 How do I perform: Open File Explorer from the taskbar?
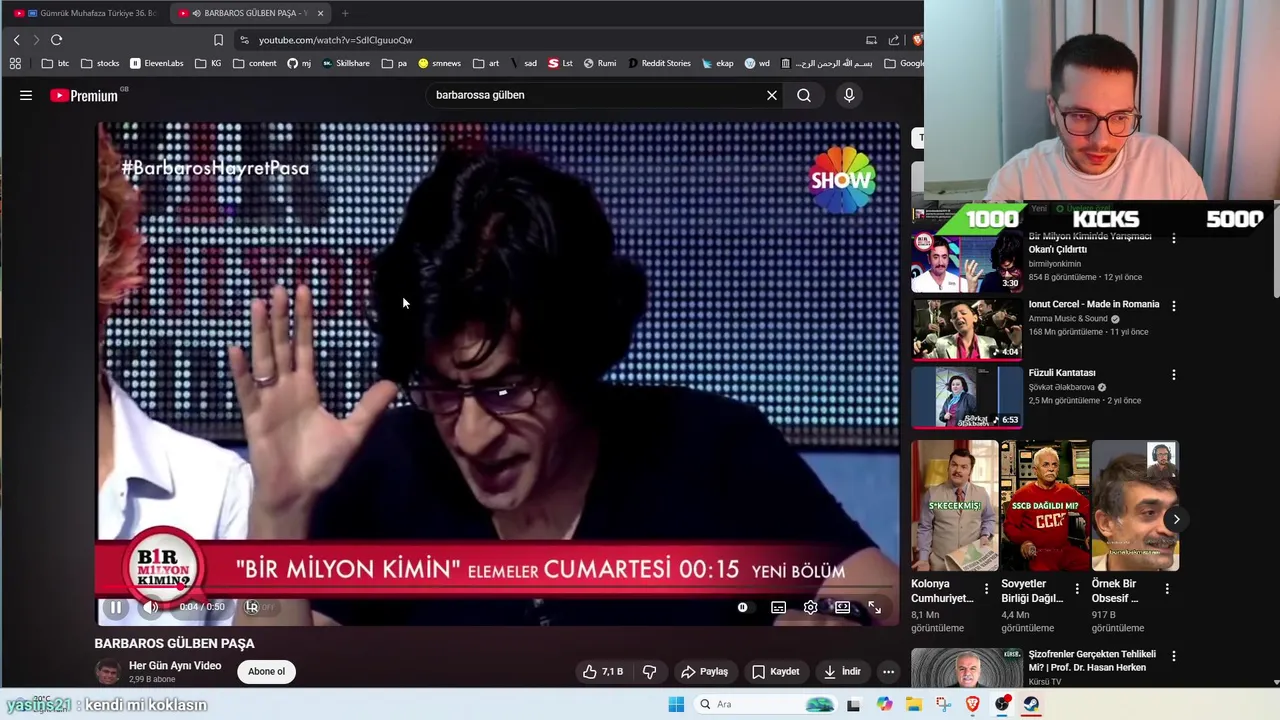[914, 704]
